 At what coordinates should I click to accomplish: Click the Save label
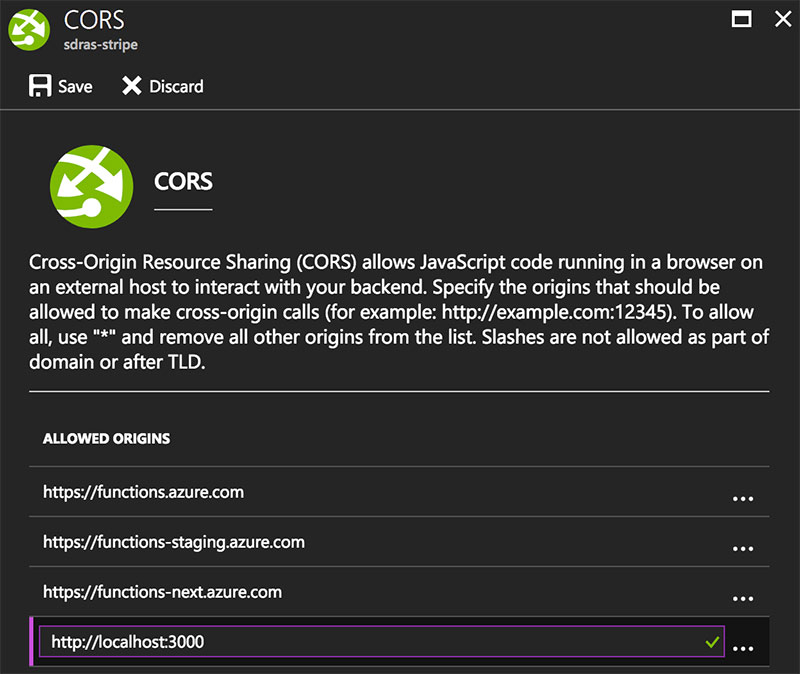point(75,86)
